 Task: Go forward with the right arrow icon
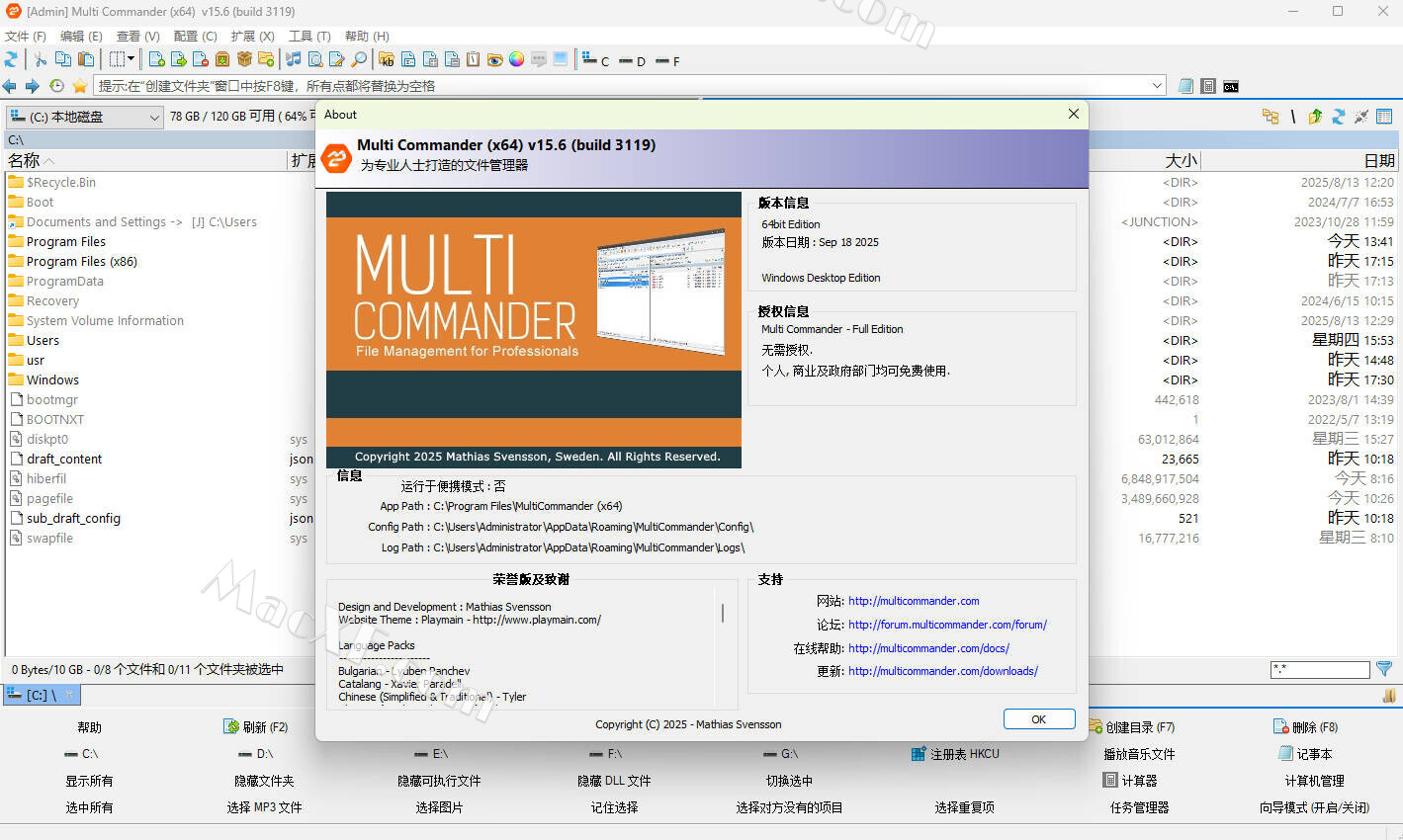pos(33,86)
